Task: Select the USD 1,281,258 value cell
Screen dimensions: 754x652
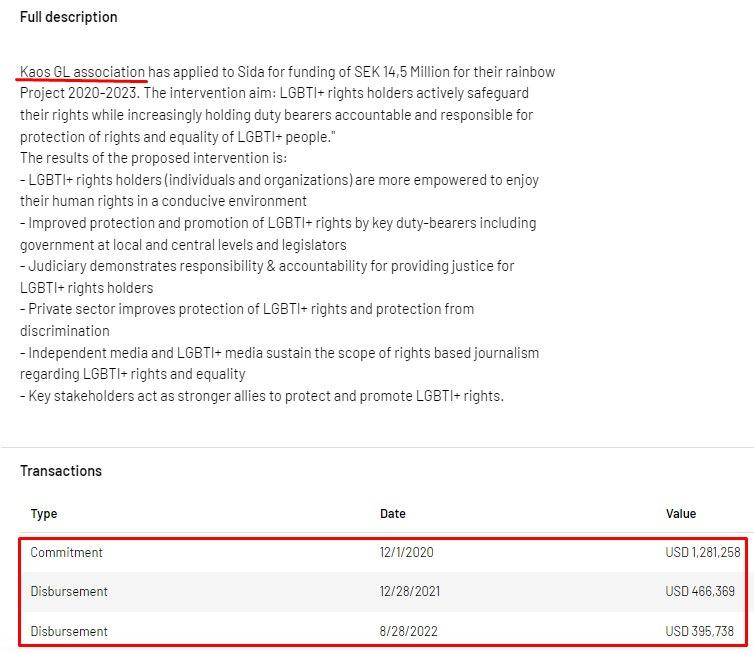Action: click(x=703, y=552)
